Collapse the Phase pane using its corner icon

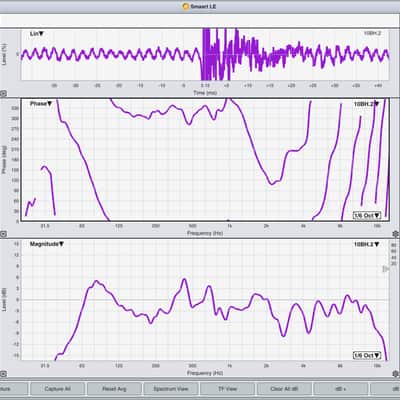point(3,234)
